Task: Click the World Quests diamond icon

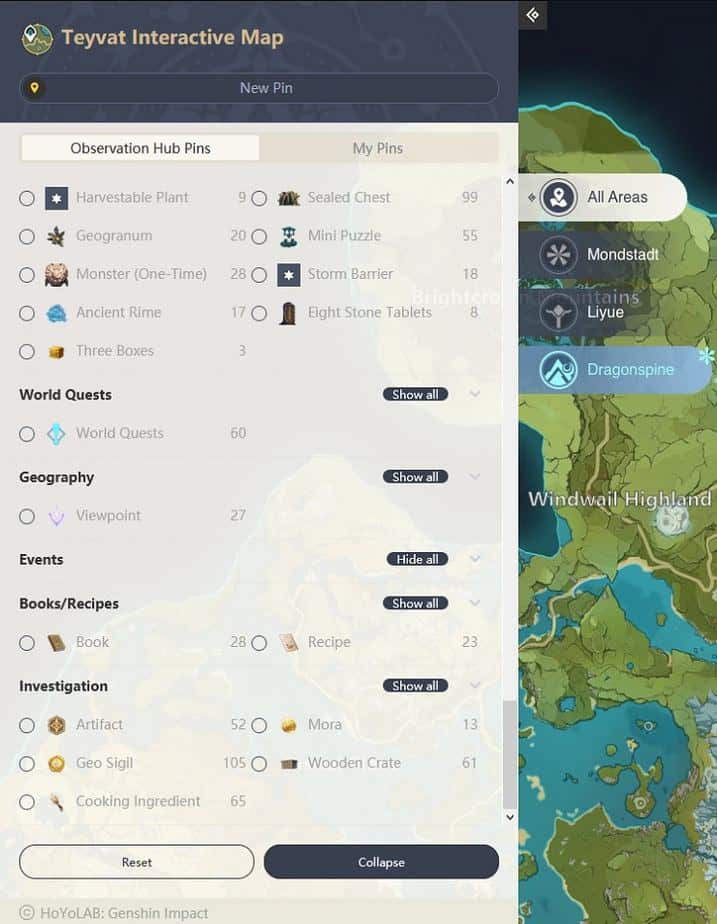Action: [x=57, y=434]
